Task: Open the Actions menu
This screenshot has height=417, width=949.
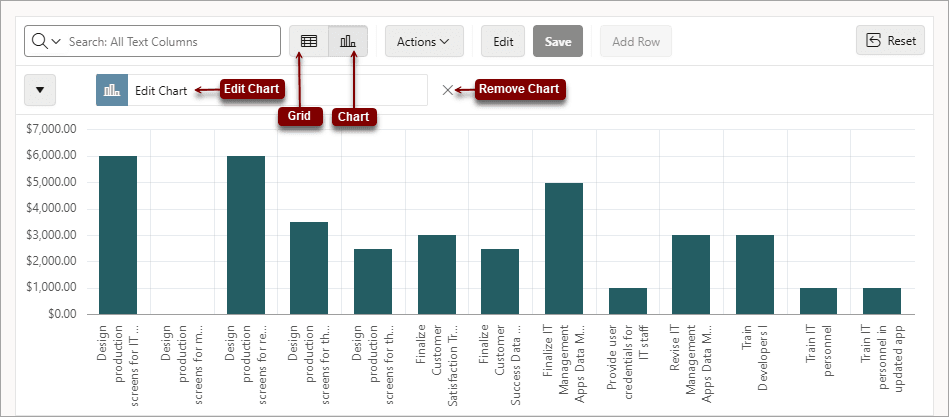Action: 424,41
